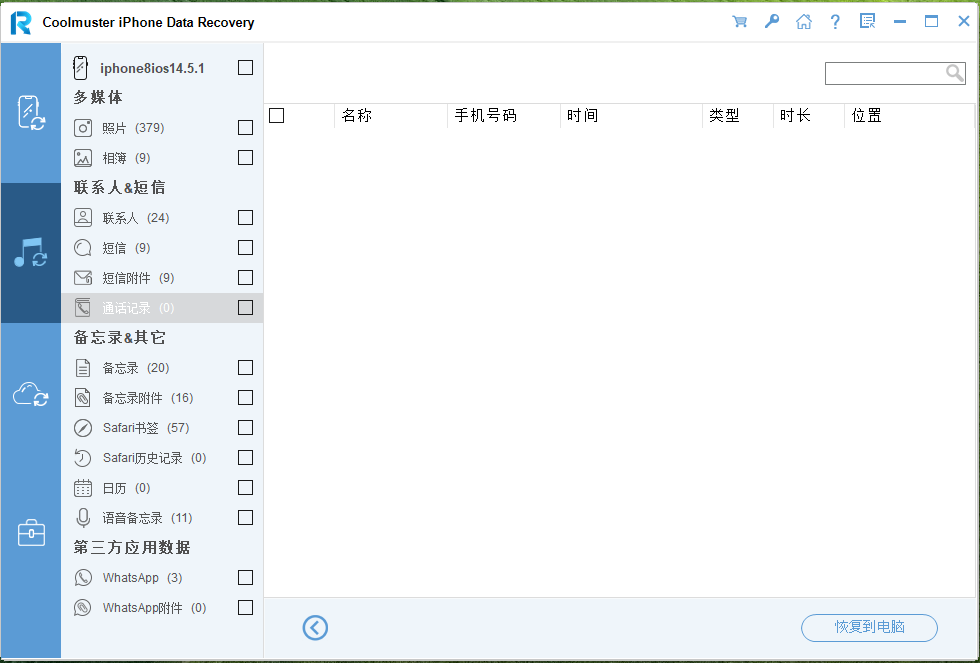Viewport: 980px width, 663px height.
Task: Click the 恢复到电脑 button
Action: point(869,627)
